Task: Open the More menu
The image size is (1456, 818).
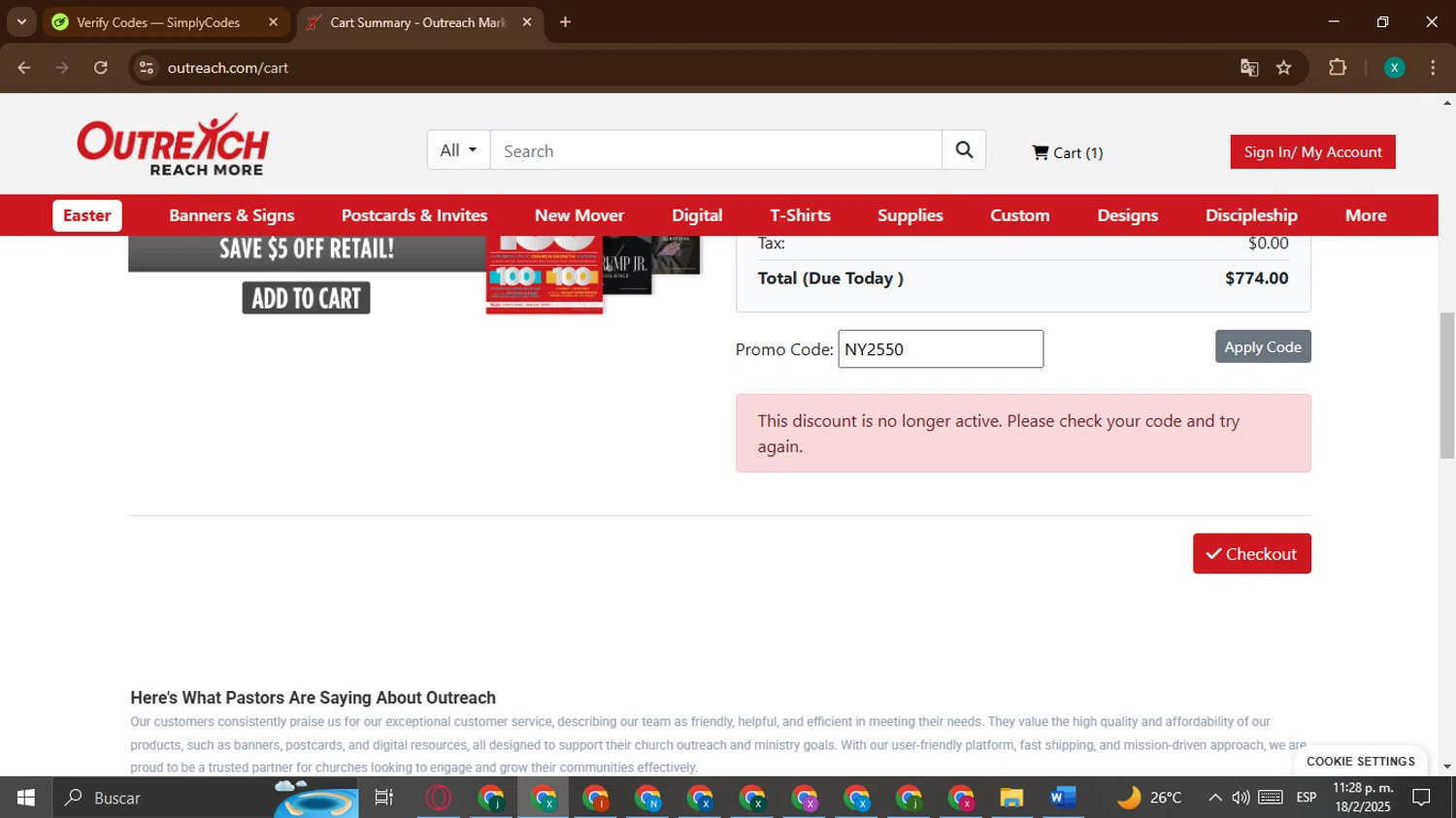Action: (1366, 215)
